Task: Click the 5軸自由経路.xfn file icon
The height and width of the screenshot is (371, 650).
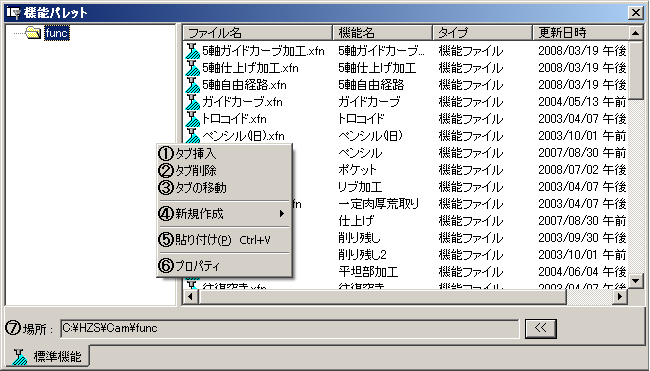Action: point(192,85)
